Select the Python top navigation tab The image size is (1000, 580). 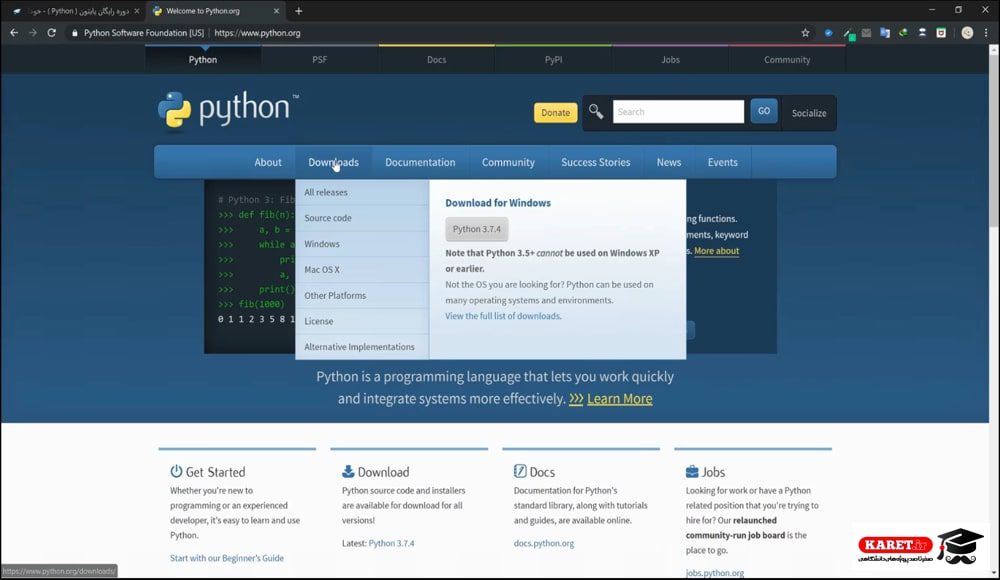pyautogui.click(x=203, y=59)
